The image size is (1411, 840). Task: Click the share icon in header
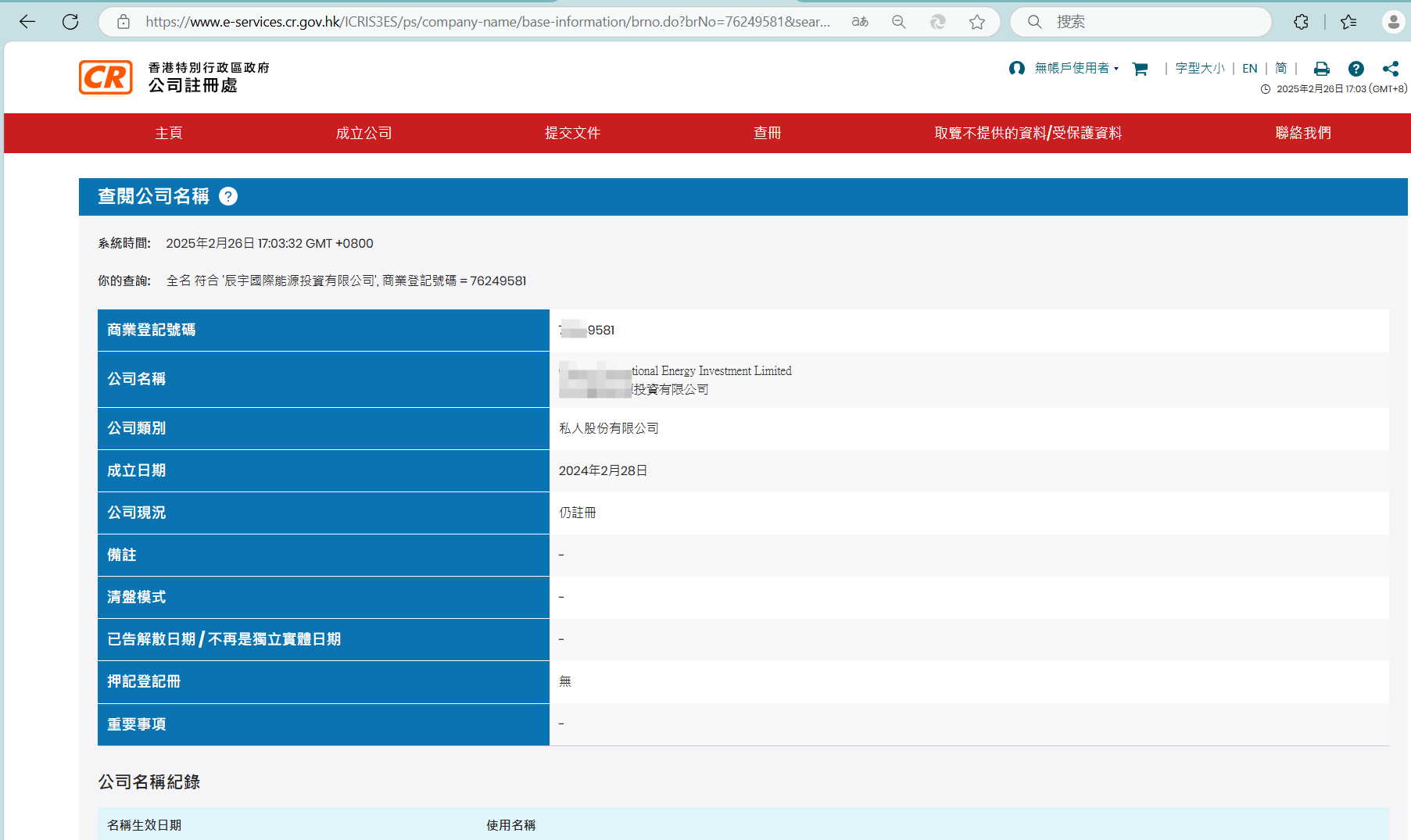1391,69
